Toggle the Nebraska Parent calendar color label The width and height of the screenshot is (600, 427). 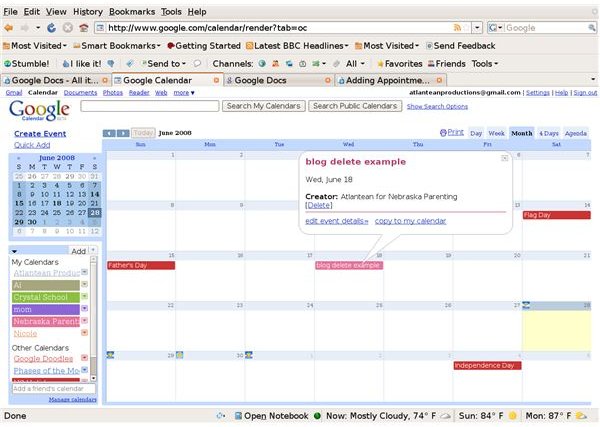[46, 321]
